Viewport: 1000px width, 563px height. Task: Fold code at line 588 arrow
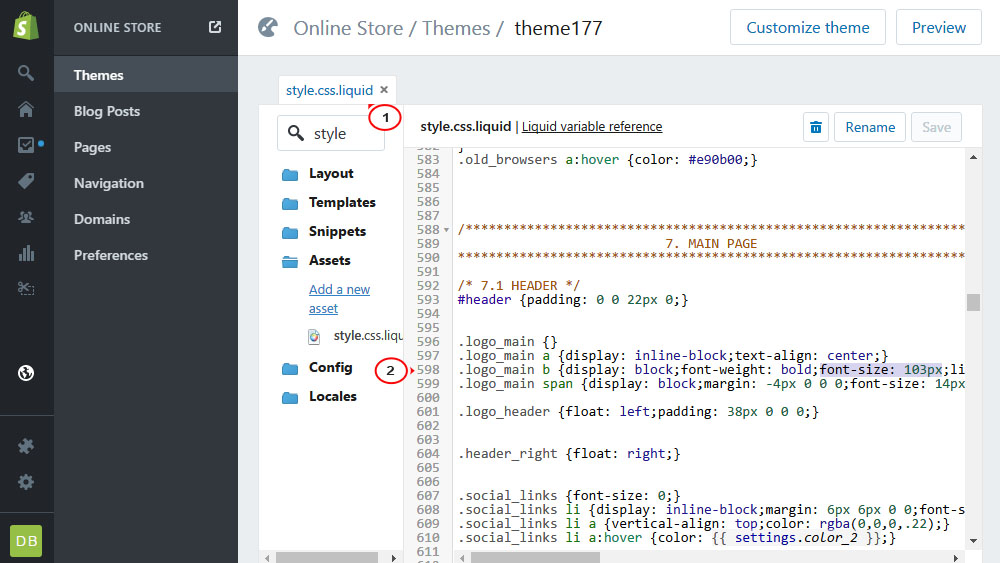(x=446, y=230)
